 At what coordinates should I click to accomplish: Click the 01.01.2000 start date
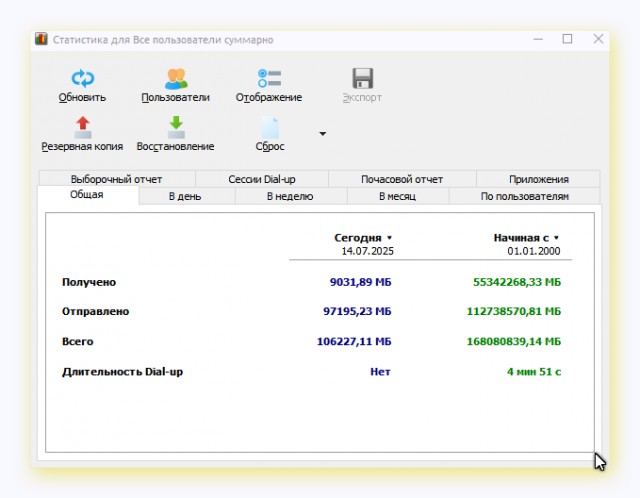pyautogui.click(x=534, y=251)
